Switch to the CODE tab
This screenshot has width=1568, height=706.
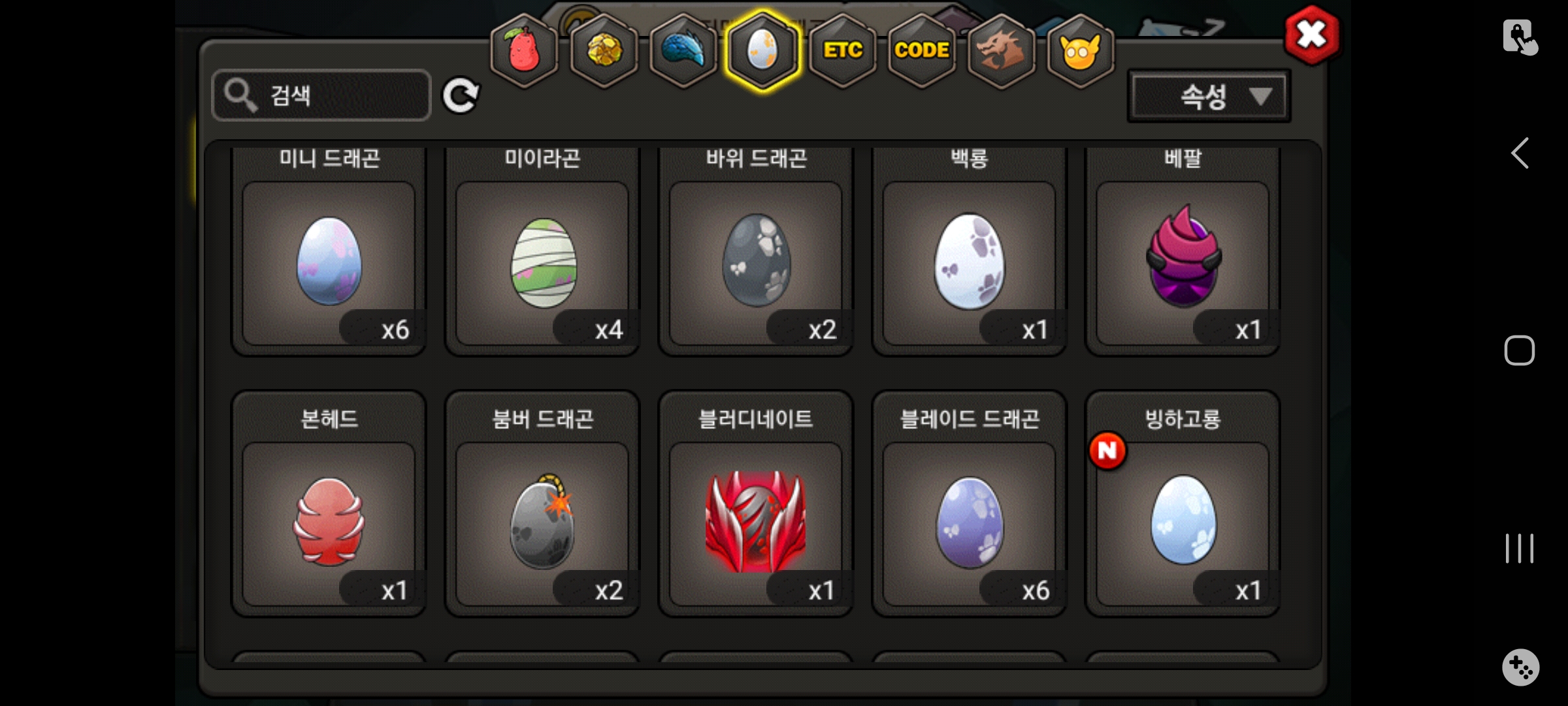coord(922,51)
